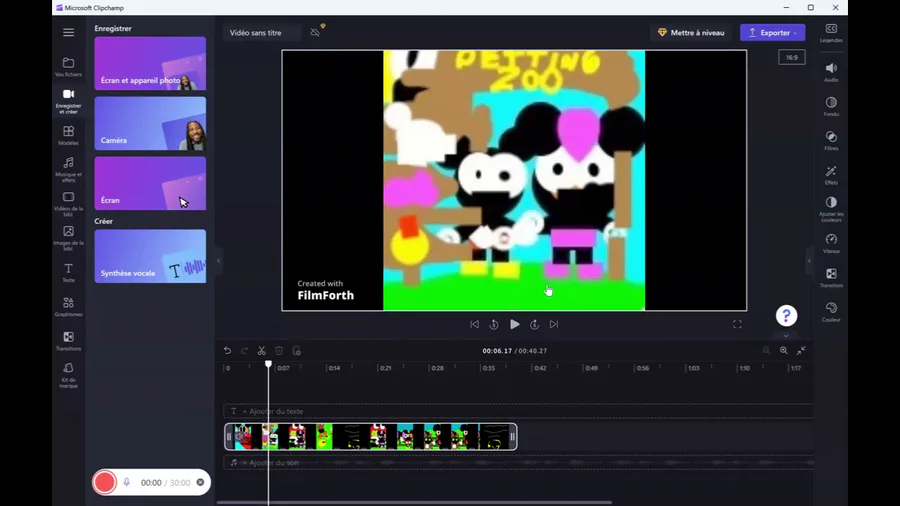Select Enregistrer et créer sidebar tab
Screen dimensions: 900x506
pos(68,101)
